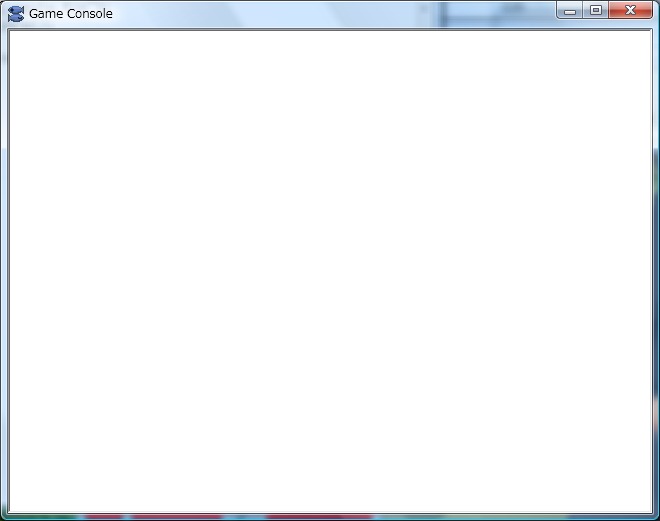Click the Game Console application icon in title bar
This screenshot has width=660, height=521.
tap(16, 14)
